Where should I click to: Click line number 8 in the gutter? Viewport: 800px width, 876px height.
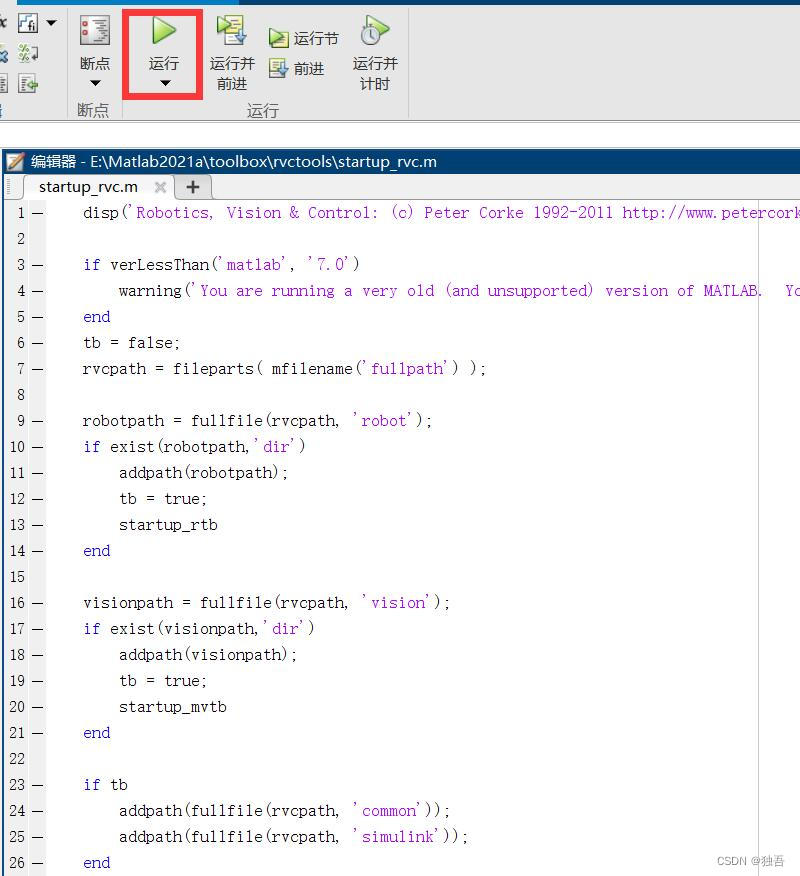21,395
